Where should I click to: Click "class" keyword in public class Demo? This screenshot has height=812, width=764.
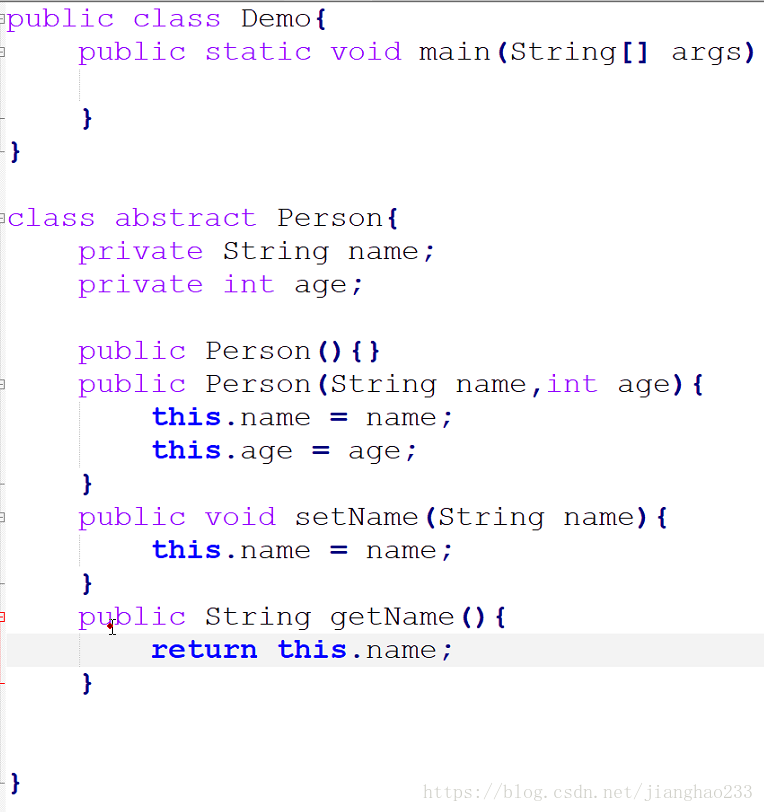(177, 19)
